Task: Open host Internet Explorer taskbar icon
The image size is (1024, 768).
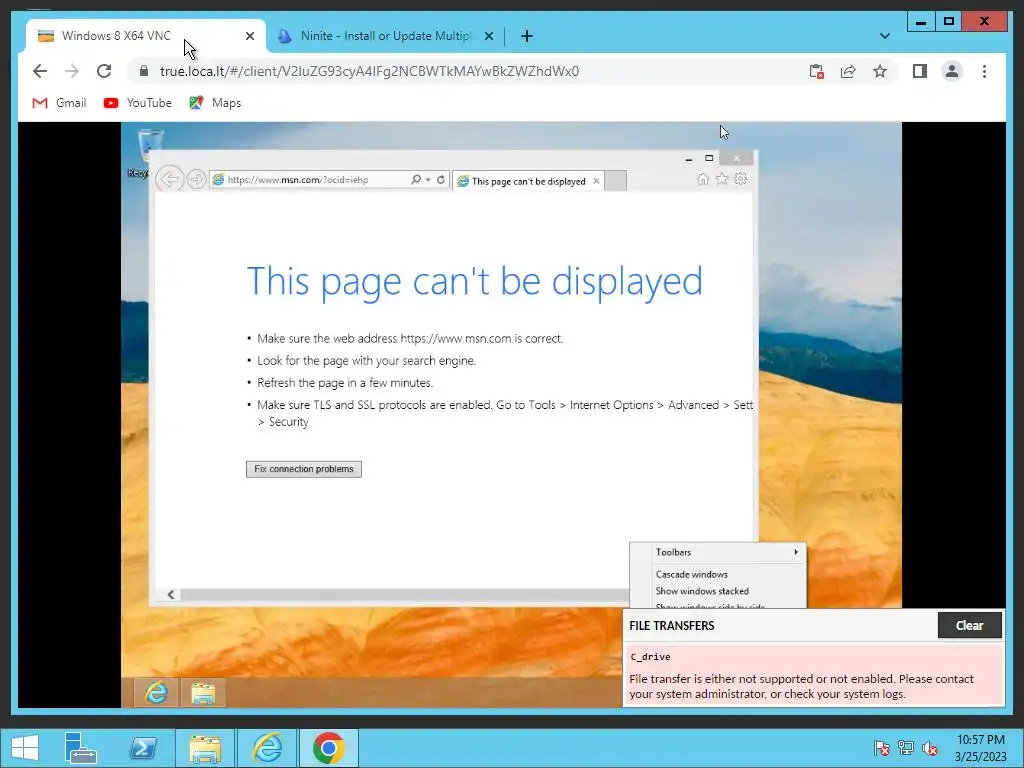Action: coord(267,748)
